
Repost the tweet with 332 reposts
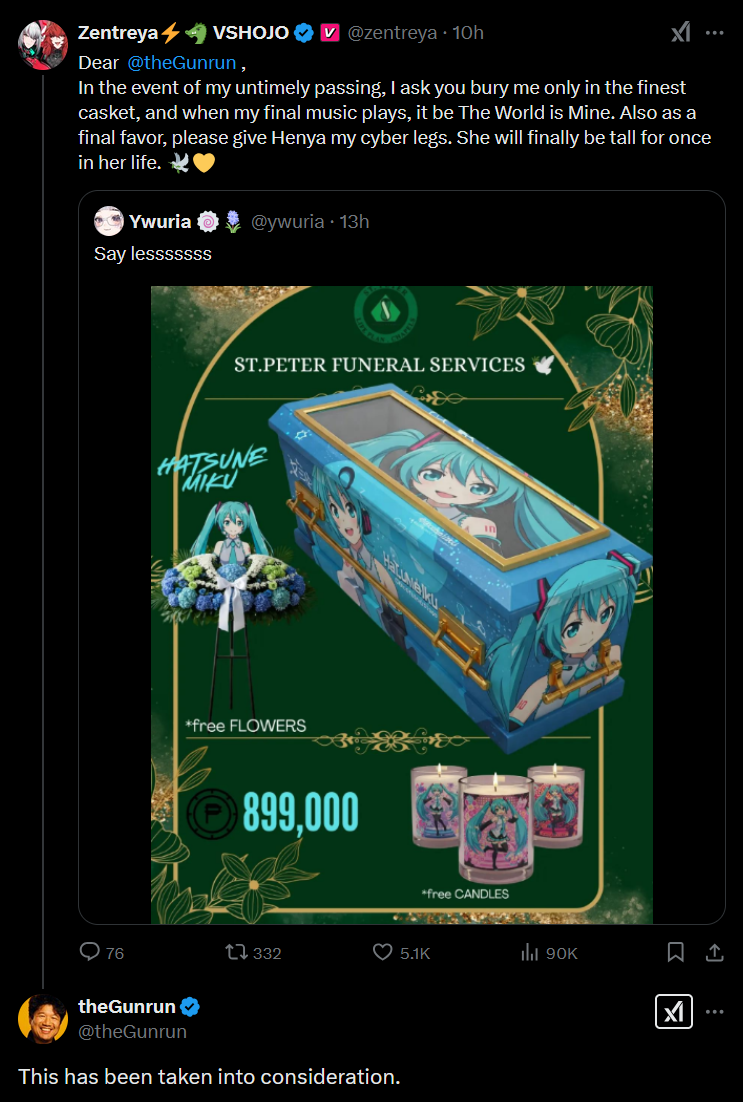(x=253, y=952)
